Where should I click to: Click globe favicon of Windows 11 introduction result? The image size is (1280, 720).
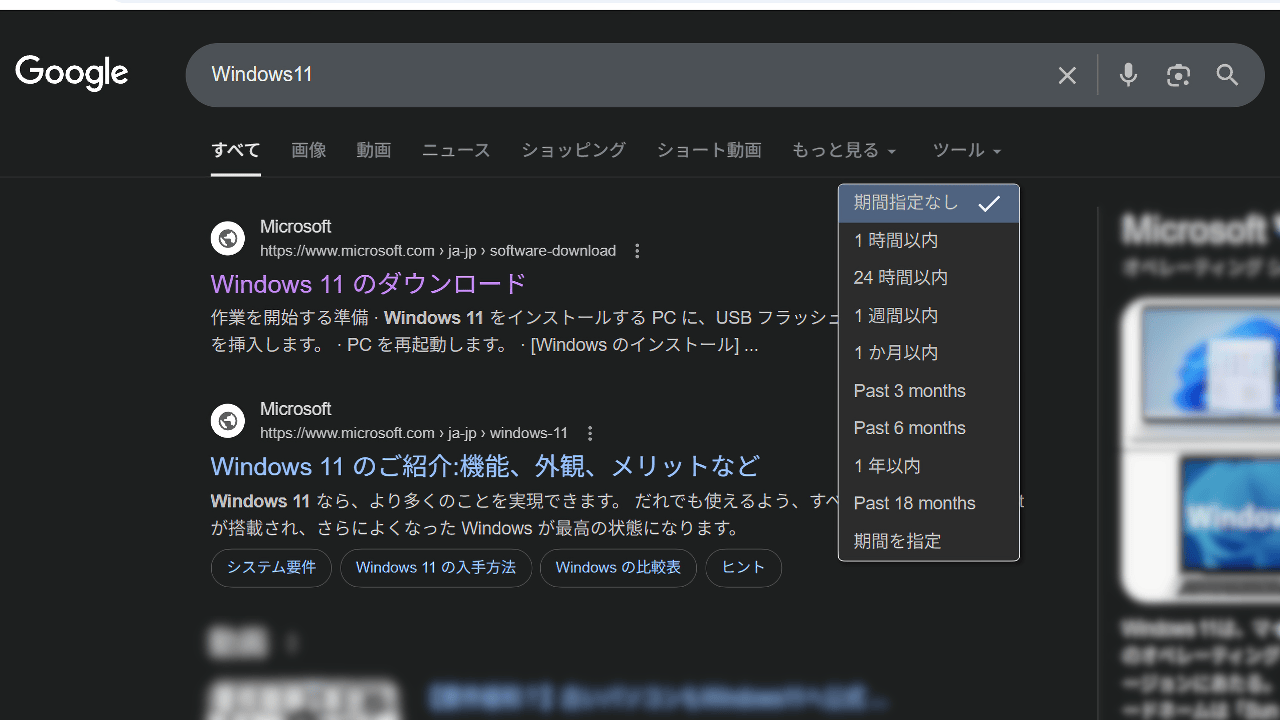click(228, 421)
